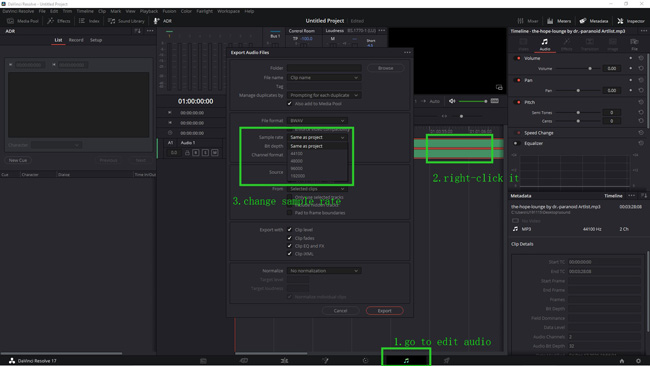
Task: Toggle Clip level export checkbox
Action: click(289, 230)
